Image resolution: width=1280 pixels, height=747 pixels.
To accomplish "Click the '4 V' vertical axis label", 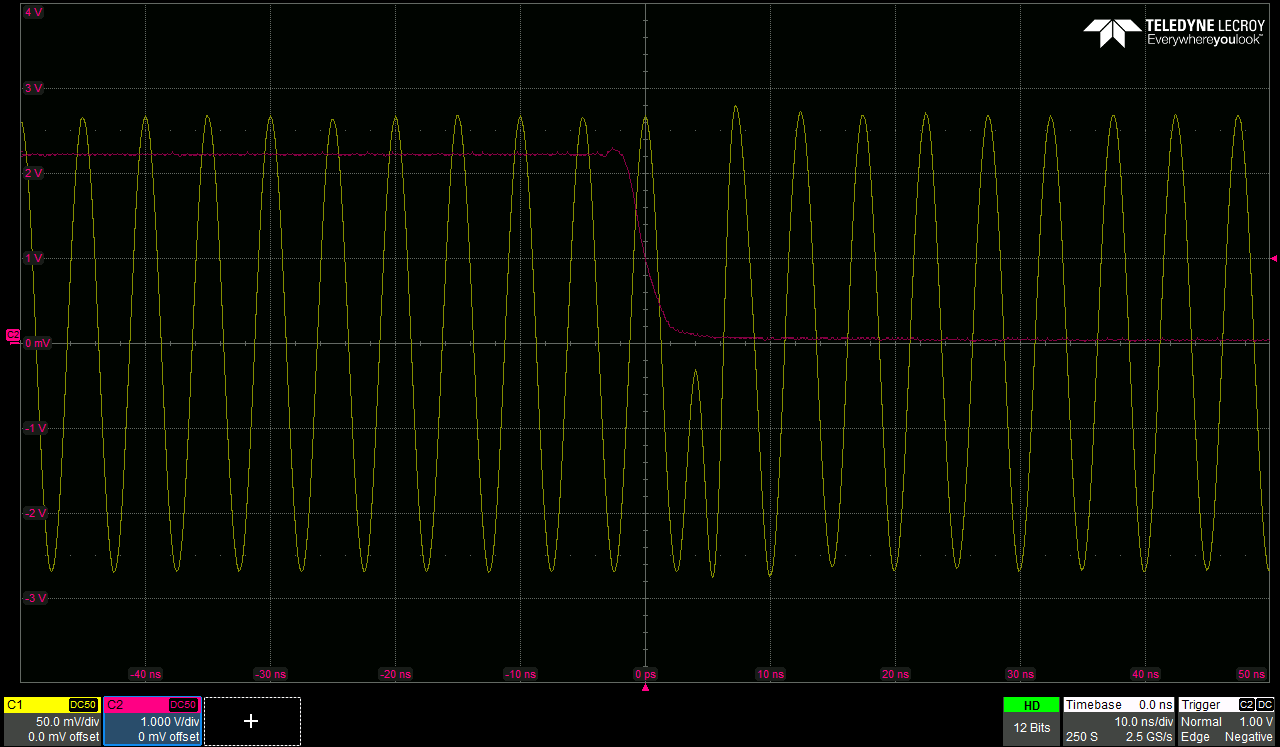I will click(x=33, y=13).
